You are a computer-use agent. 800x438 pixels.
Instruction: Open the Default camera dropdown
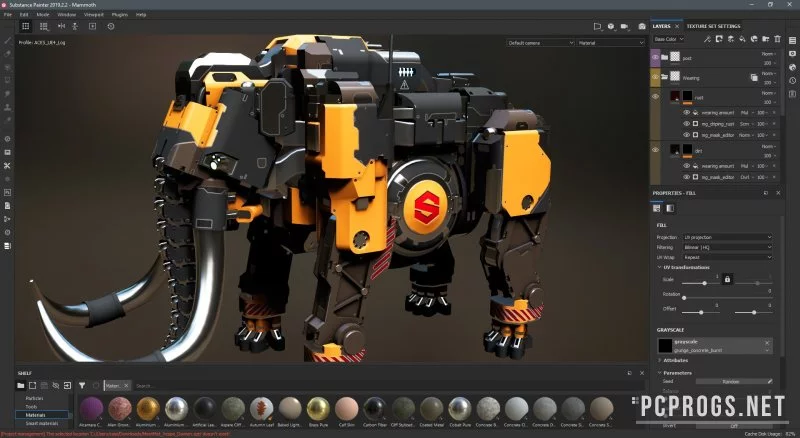click(x=540, y=43)
